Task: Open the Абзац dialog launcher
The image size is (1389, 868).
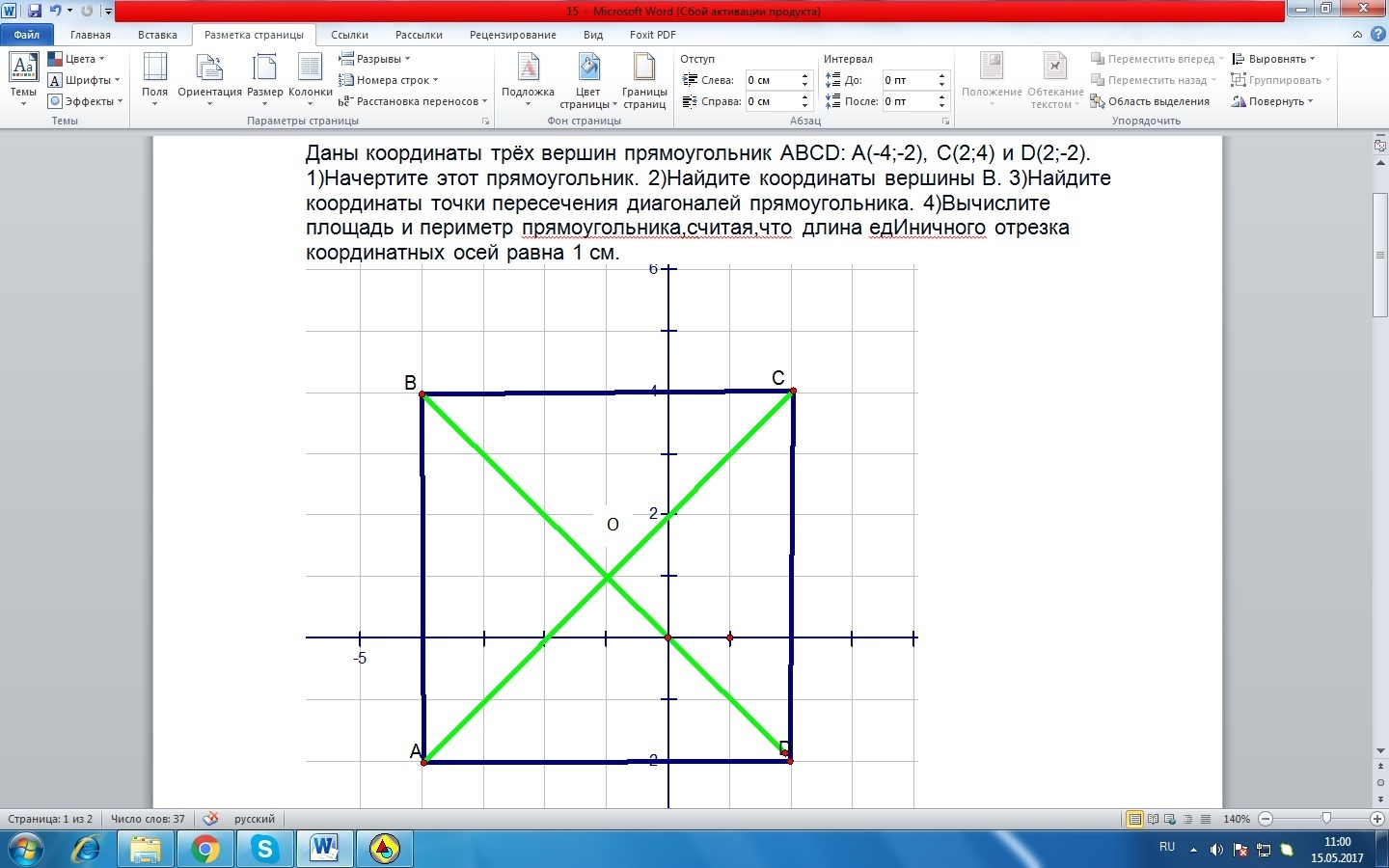Action: coord(946,122)
